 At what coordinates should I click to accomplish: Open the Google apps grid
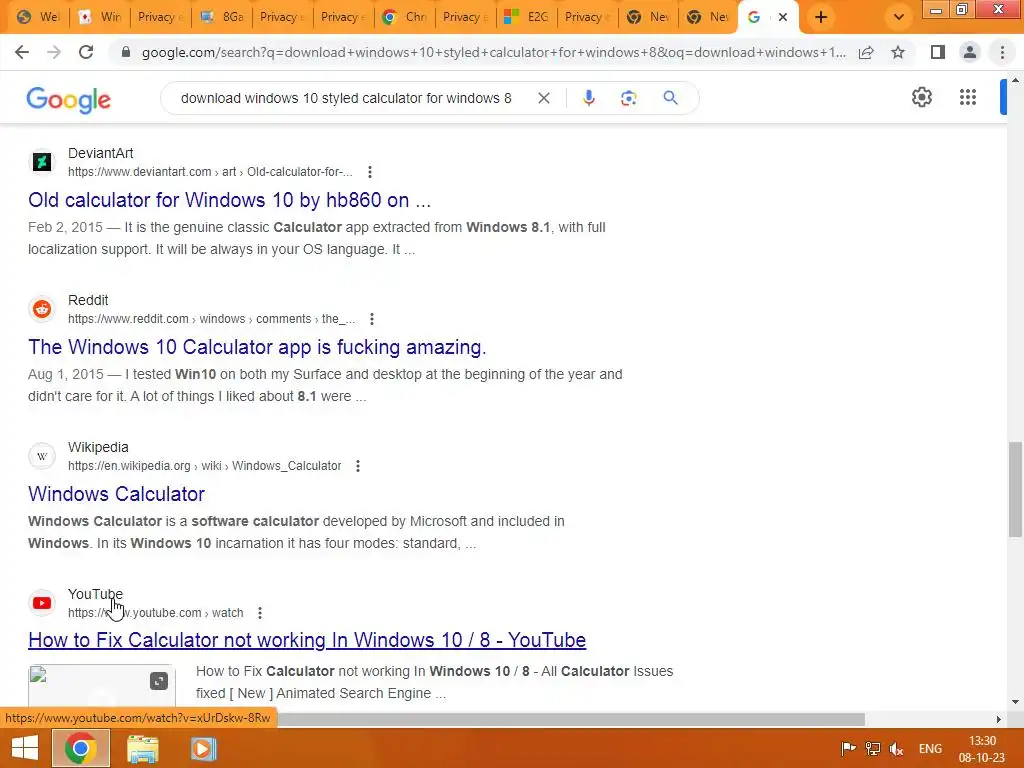968,97
